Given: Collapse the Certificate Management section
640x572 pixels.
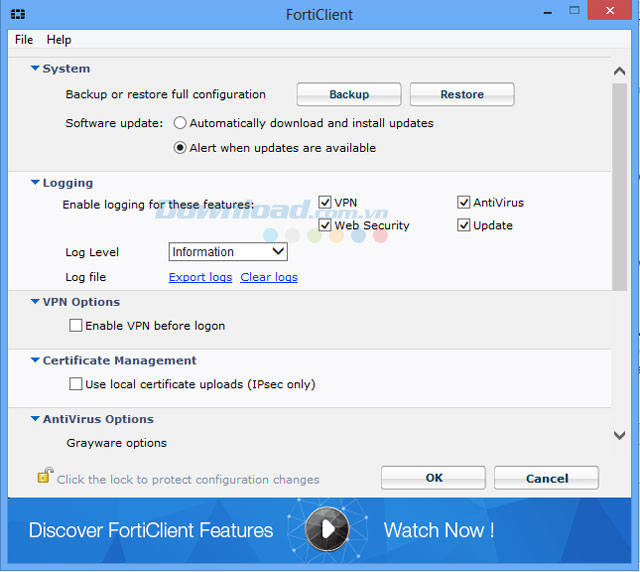Looking at the screenshot, I should point(35,361).
